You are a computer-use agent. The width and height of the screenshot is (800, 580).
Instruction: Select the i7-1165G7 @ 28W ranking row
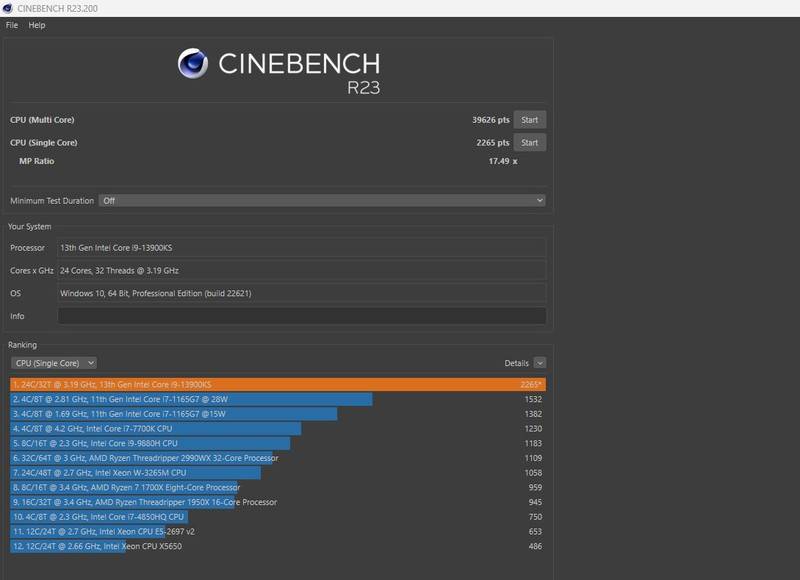[278, 399]
